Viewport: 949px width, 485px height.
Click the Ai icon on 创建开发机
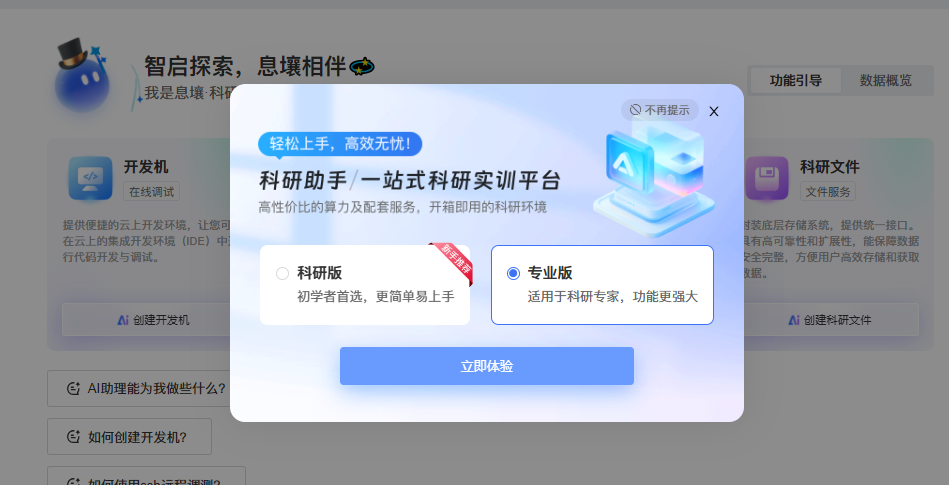click(123, 320)
